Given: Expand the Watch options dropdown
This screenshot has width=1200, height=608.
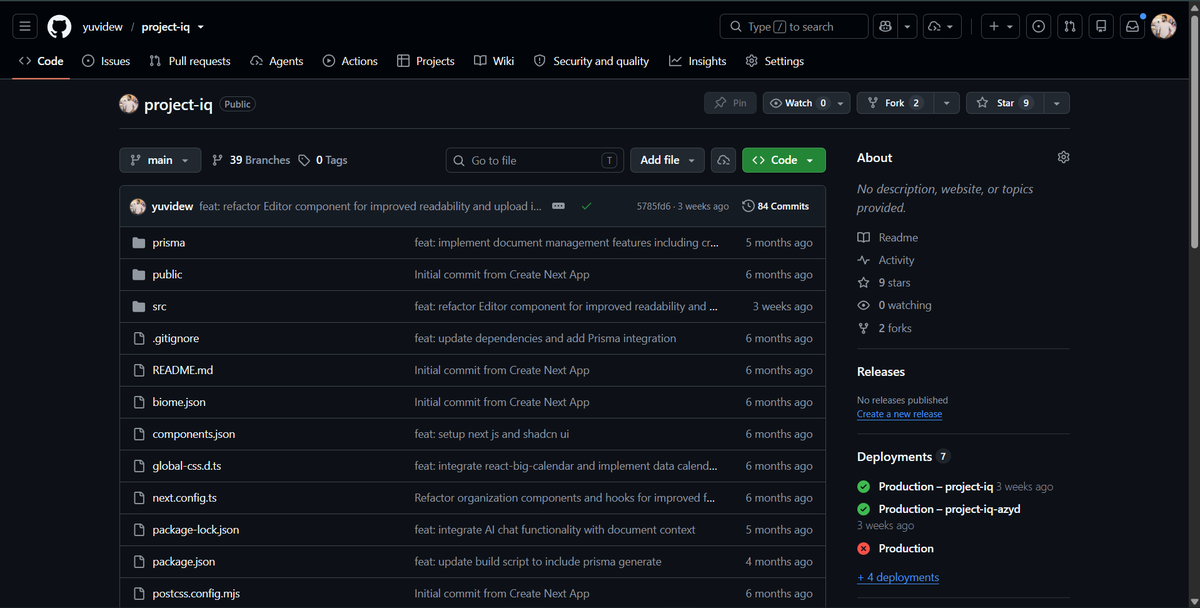Looking at the screenshot, I should pyautogui.click(x=841, y=103).
